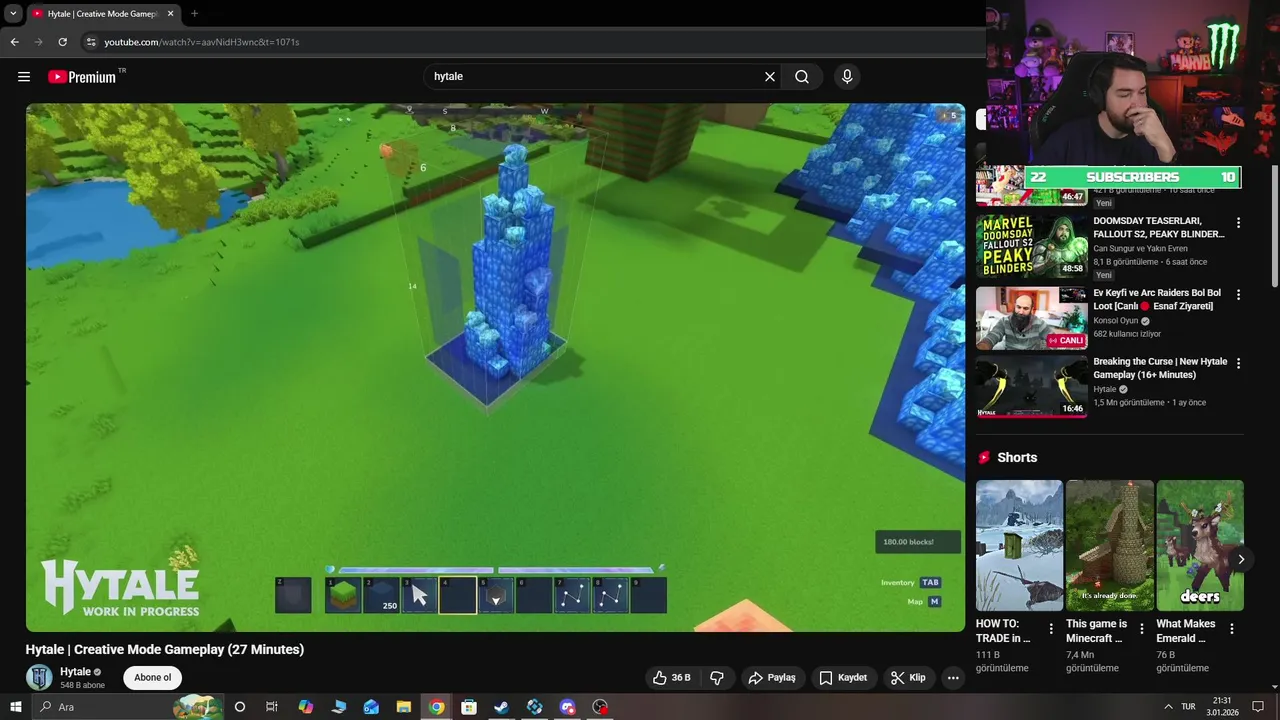Open options for Arc Raiders live video

point(1238,295)
